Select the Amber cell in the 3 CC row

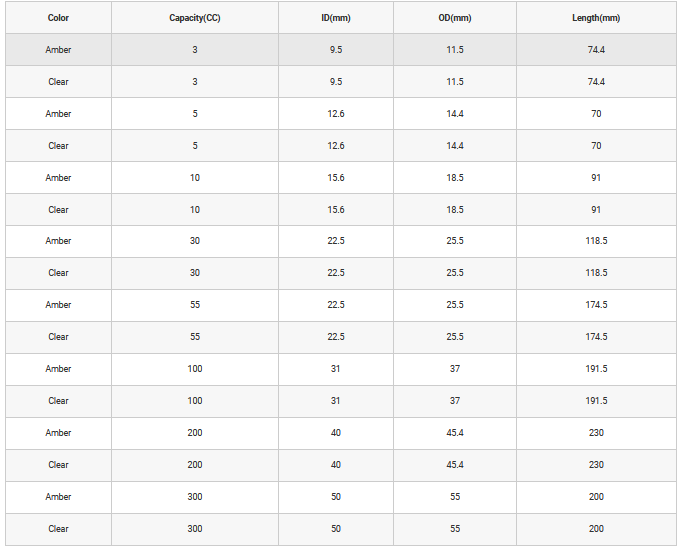(58, 50)
